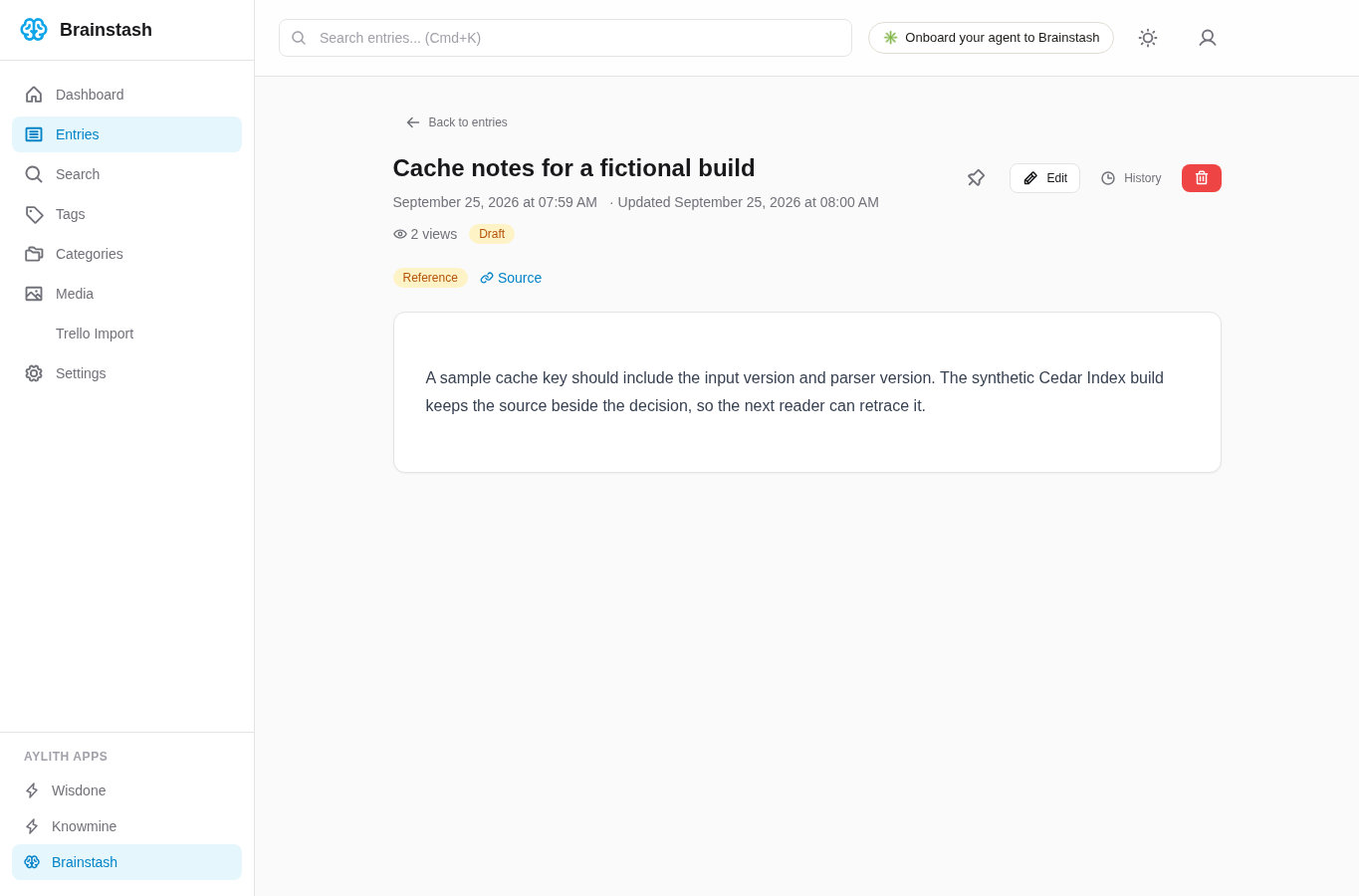This screenshot has height=896, width=1359.
Task: Click the Search magnifier icon in sidebar
Action: click(34, 174)
